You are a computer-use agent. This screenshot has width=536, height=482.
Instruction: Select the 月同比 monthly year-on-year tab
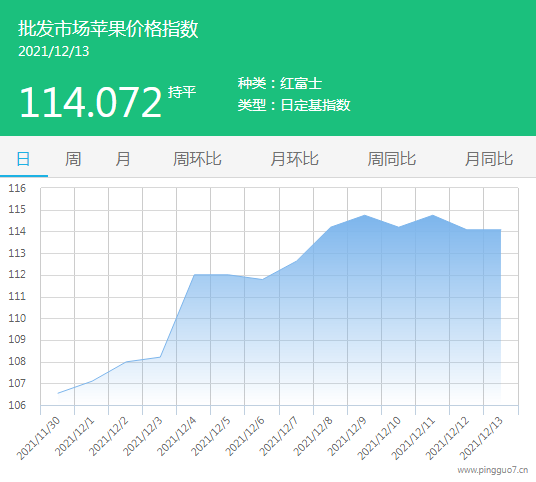[488, 159]
